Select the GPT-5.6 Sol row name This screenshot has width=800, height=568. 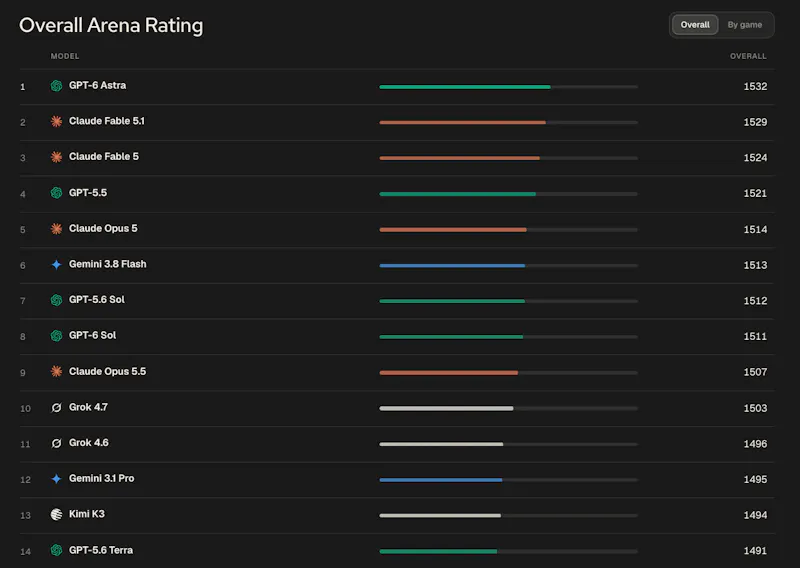(96, 300)
